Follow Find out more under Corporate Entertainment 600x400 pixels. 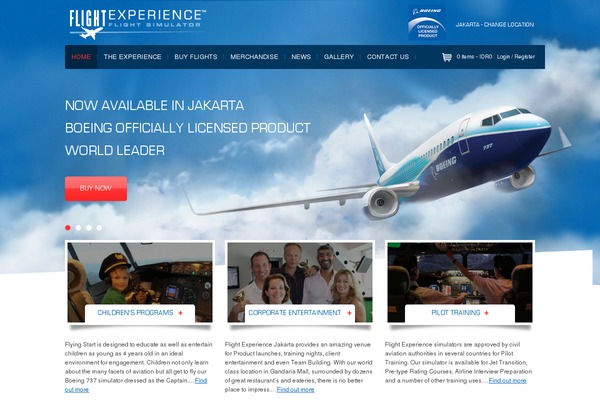[295, 390]
